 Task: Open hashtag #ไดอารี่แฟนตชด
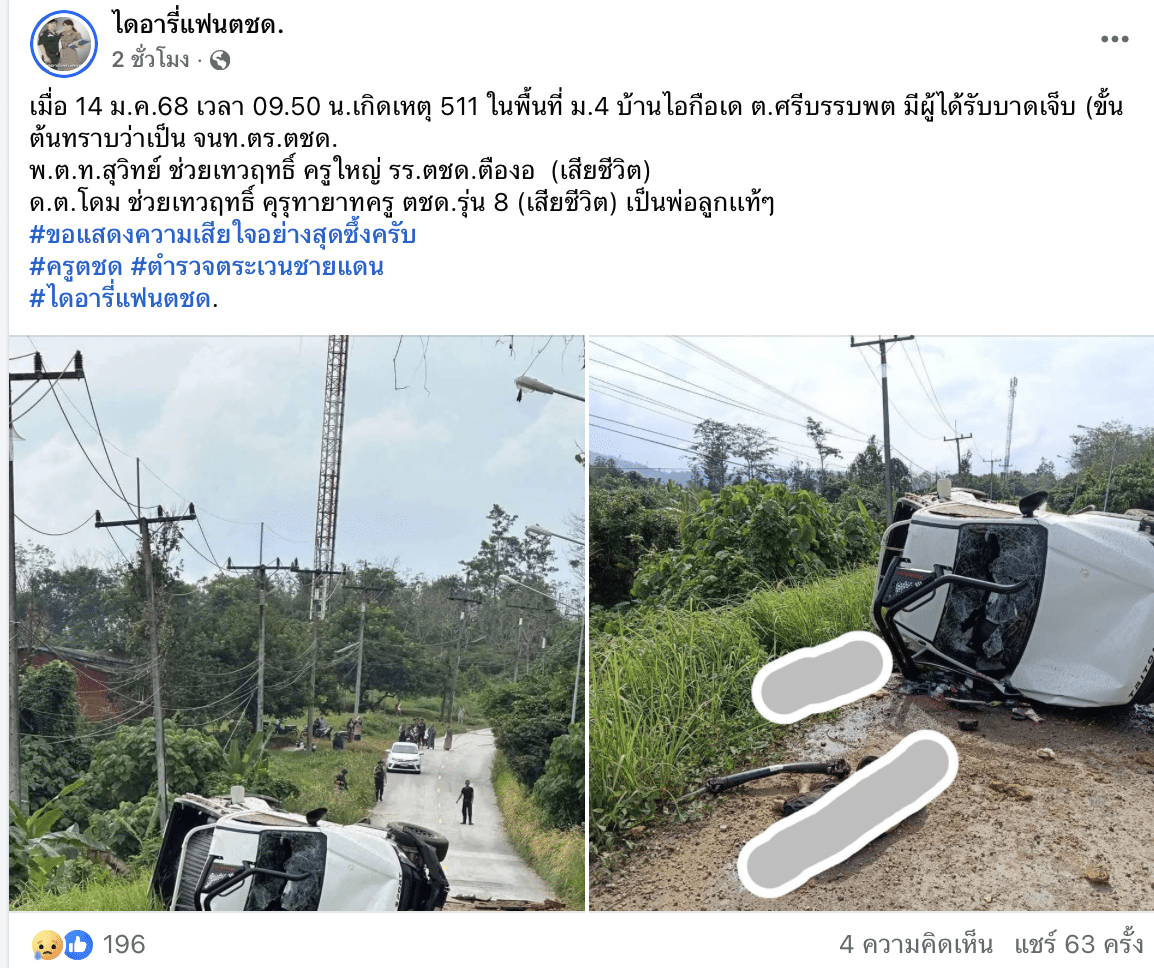point(121,298)
